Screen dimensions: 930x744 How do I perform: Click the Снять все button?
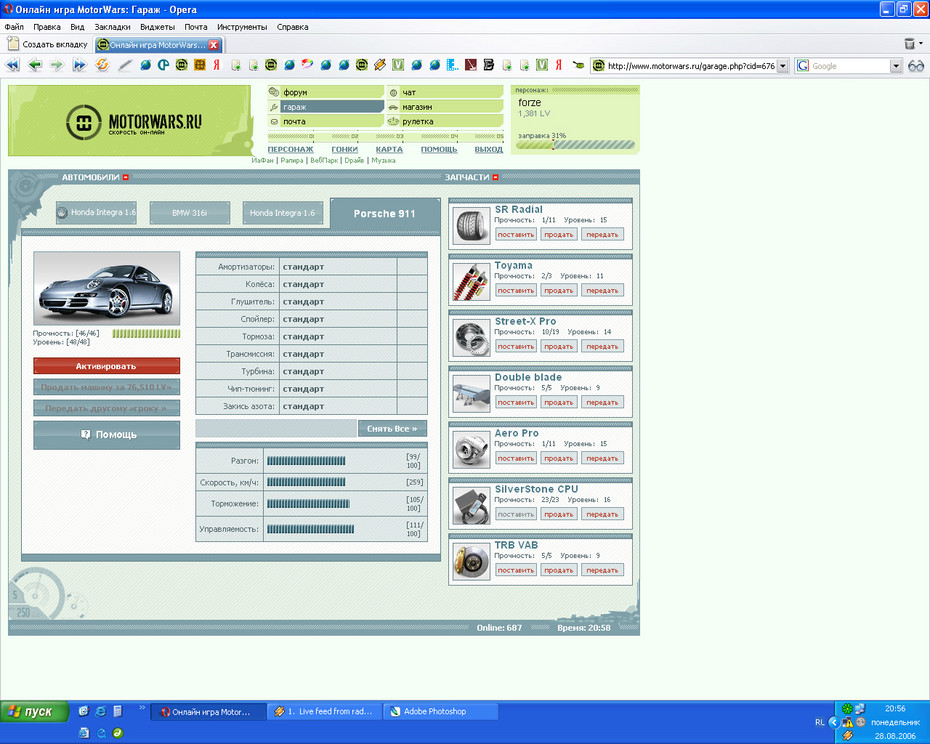[x=392, y=428]
